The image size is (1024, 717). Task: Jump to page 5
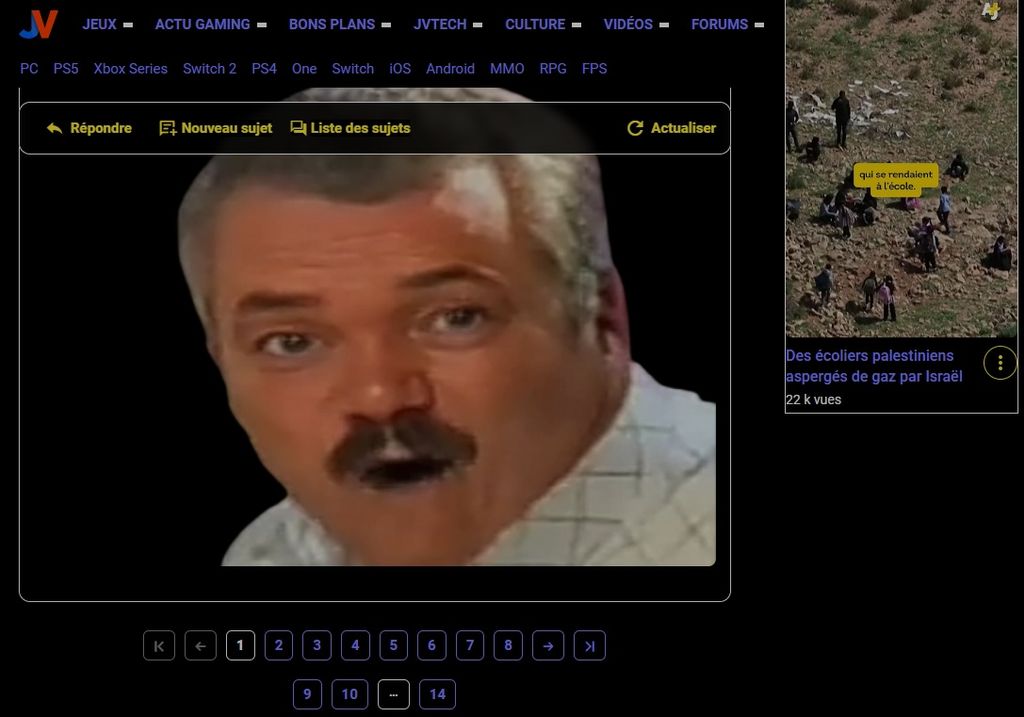(393, 646)
